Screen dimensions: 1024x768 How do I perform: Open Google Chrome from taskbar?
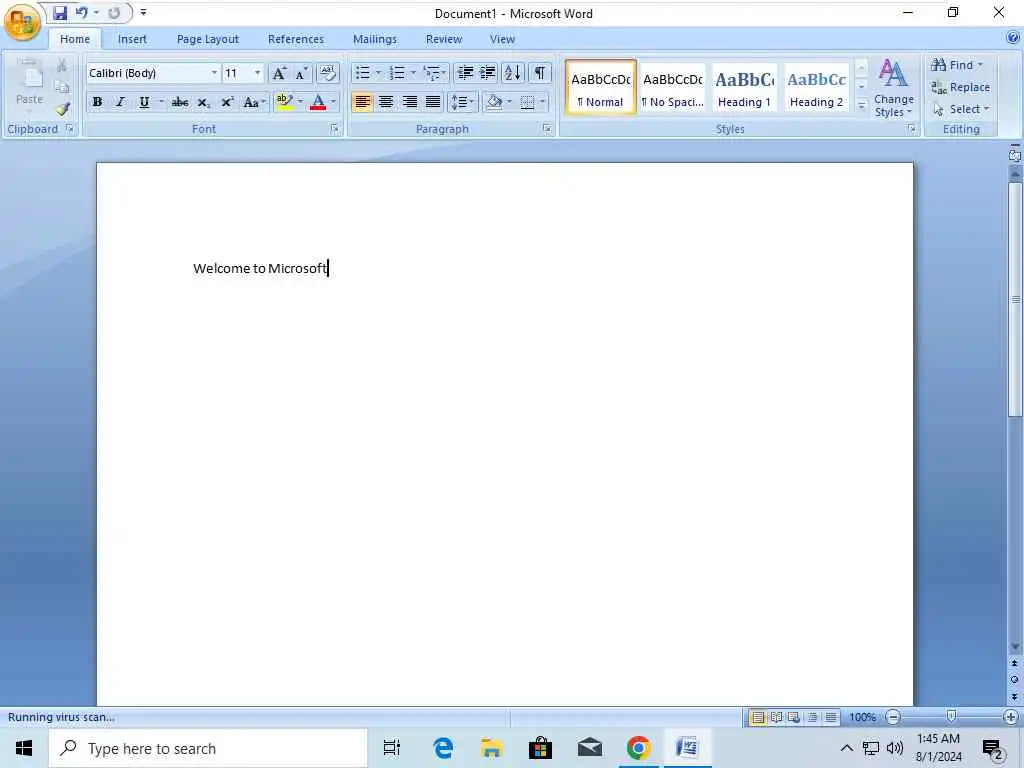coord(638,748)
